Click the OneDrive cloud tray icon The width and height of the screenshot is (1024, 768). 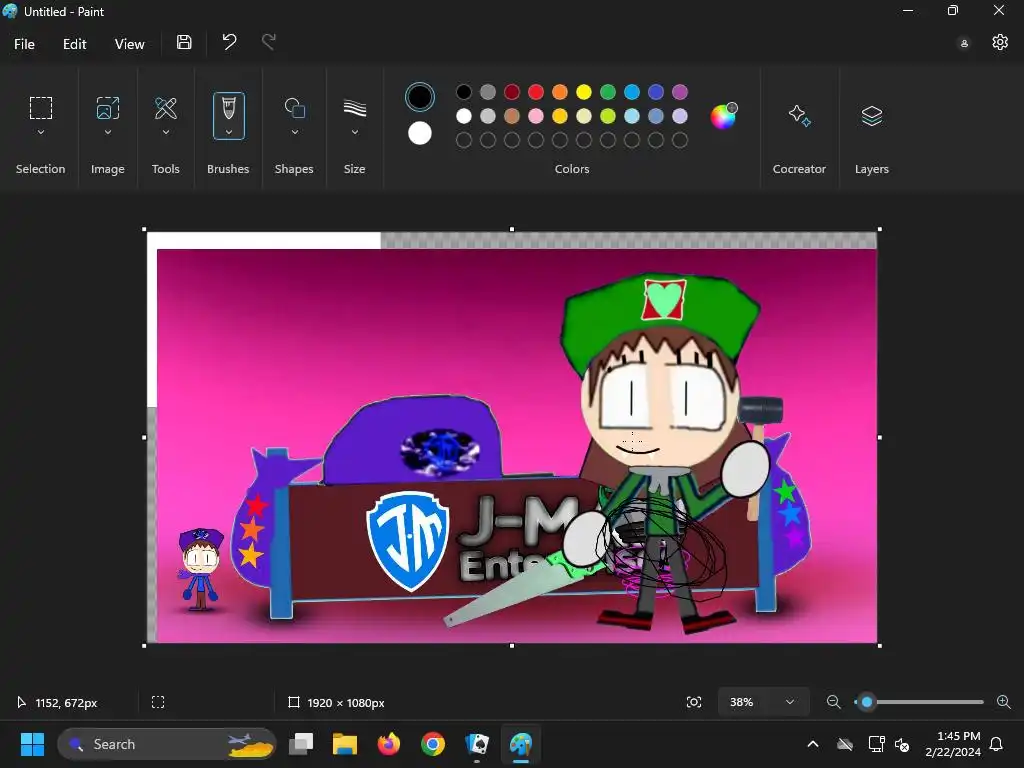[845, 744]
